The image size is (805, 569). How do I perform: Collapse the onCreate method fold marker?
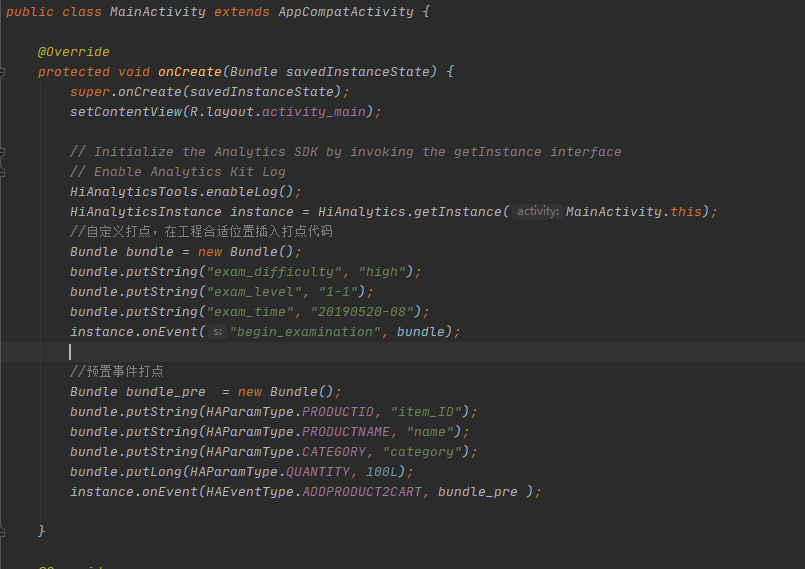click(x=2, y=72)
